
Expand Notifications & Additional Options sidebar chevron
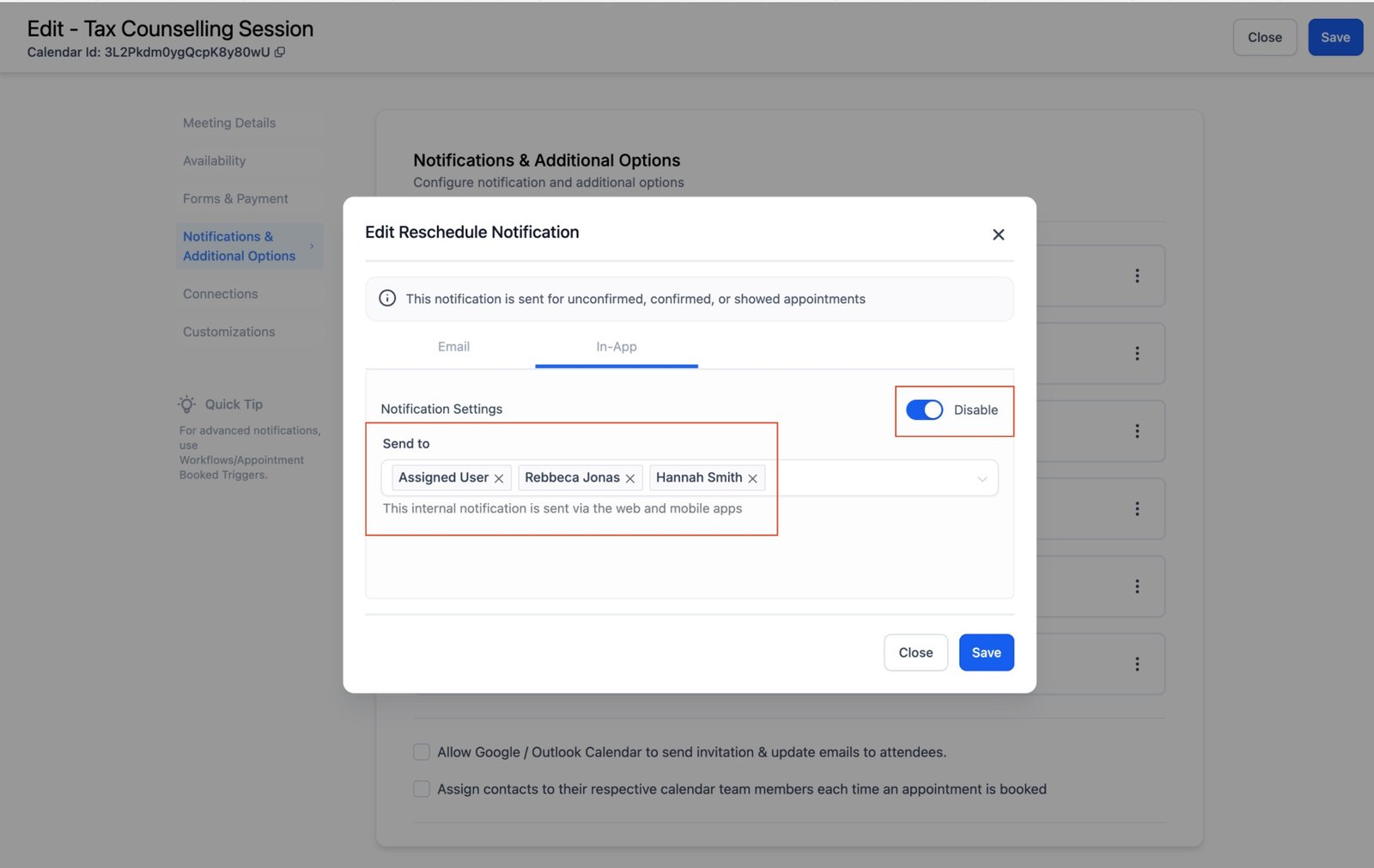tap(312, 246)
